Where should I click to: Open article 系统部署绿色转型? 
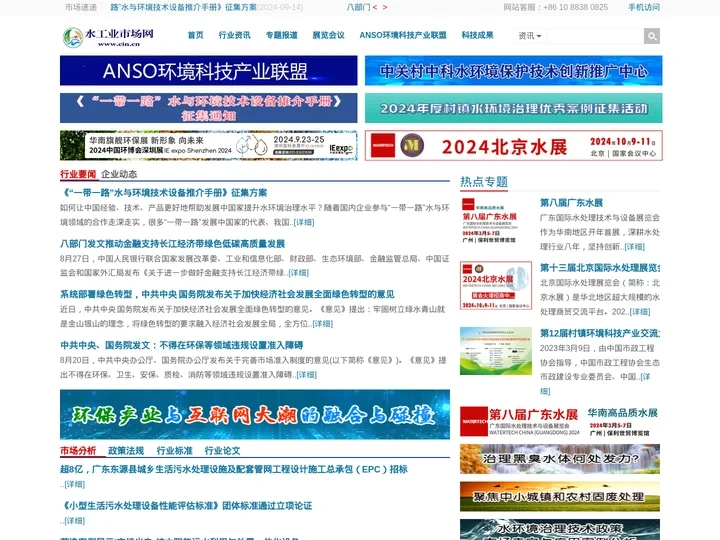pos(227,294)
